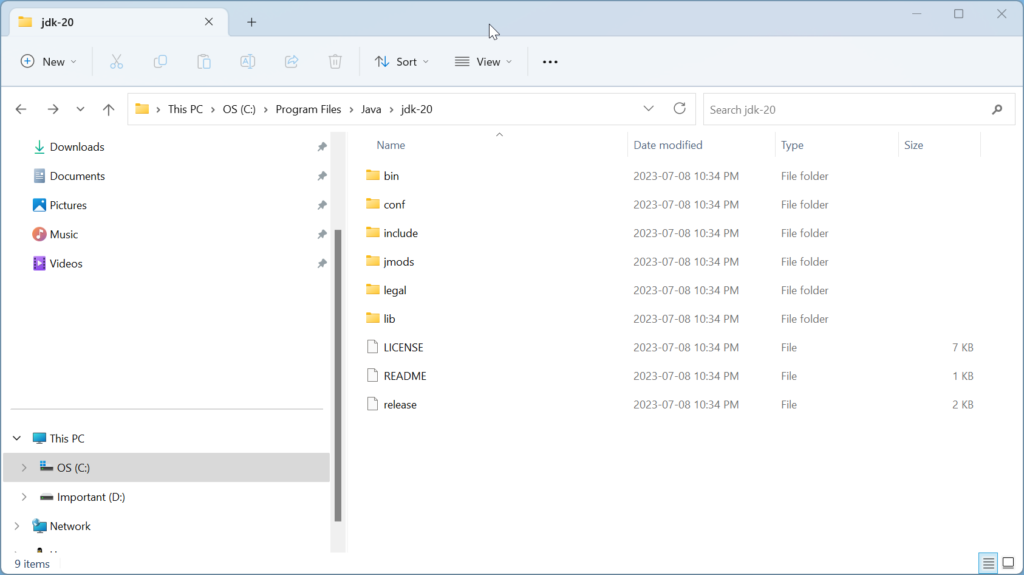Open recent locations chevron dropdown

(x=80, y=109)
